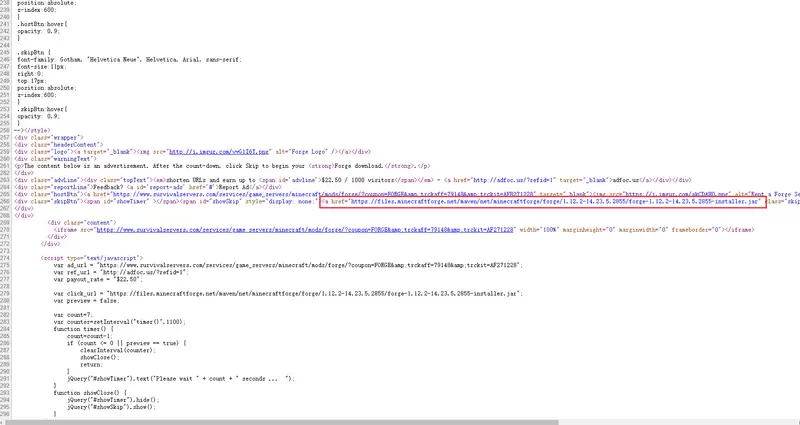Click the "var click_url" line

click(288, 294)
